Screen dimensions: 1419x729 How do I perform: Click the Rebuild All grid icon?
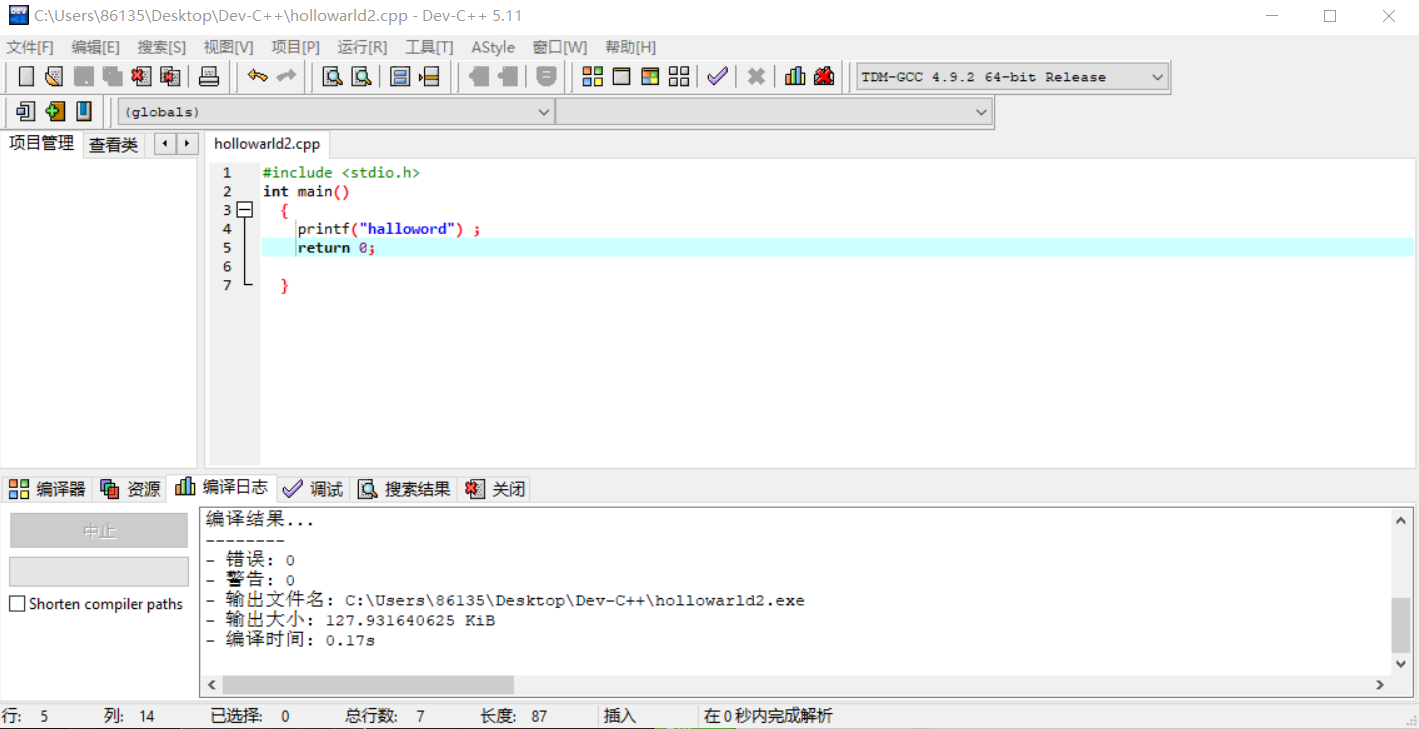point(679,76)
